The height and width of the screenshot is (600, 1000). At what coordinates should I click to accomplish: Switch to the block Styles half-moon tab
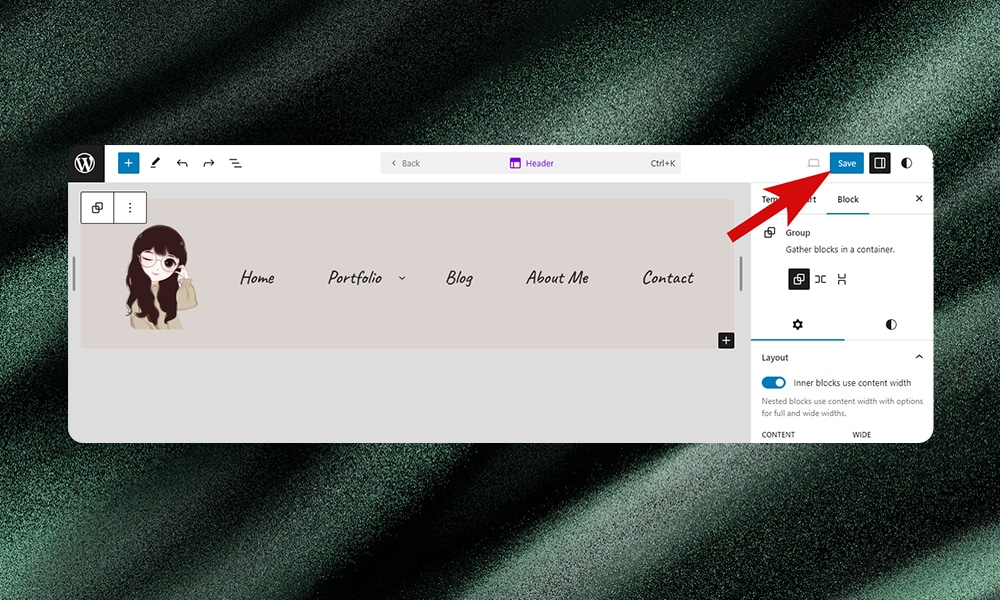[891, 324]
